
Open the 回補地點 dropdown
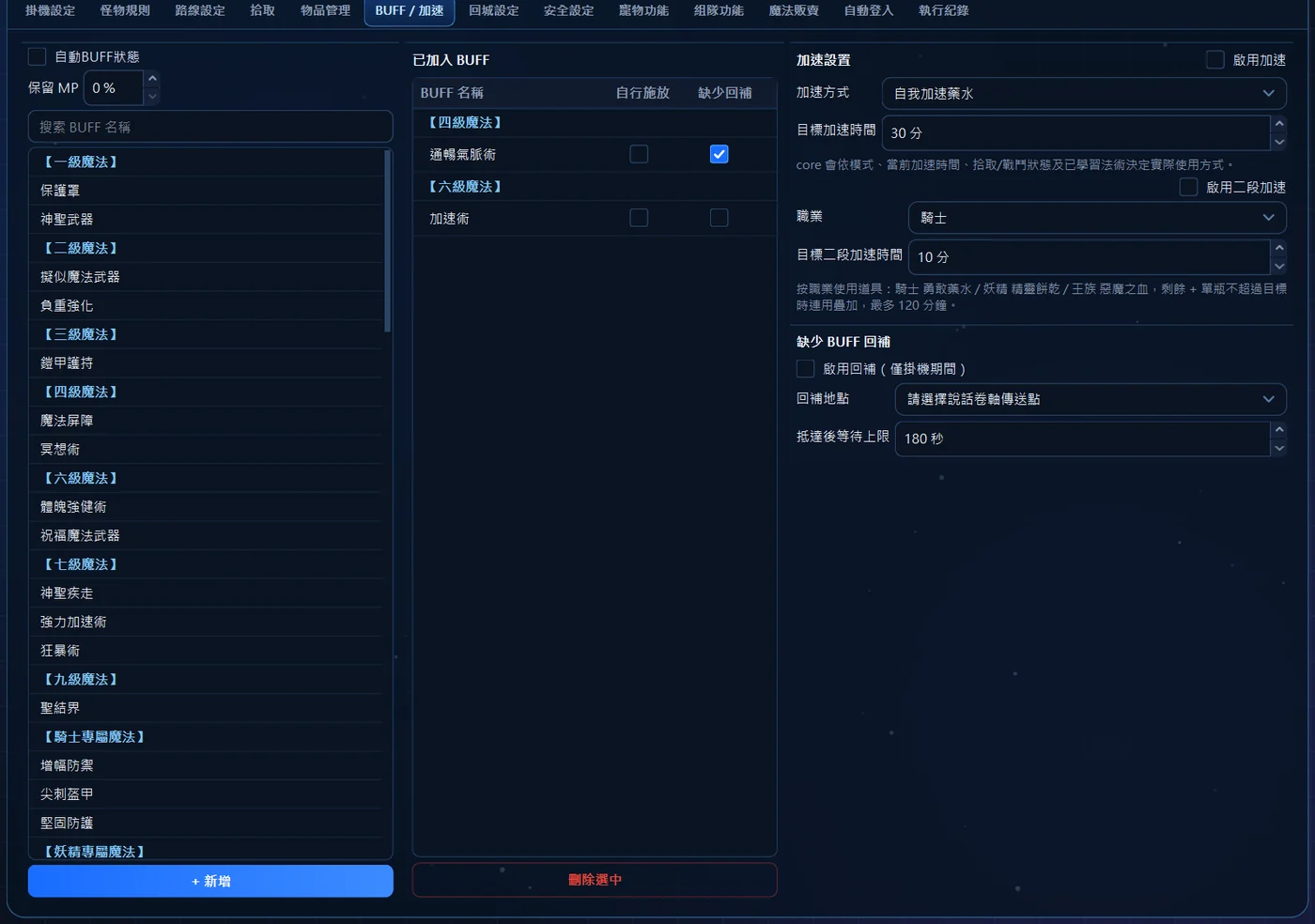(1091, 399)
